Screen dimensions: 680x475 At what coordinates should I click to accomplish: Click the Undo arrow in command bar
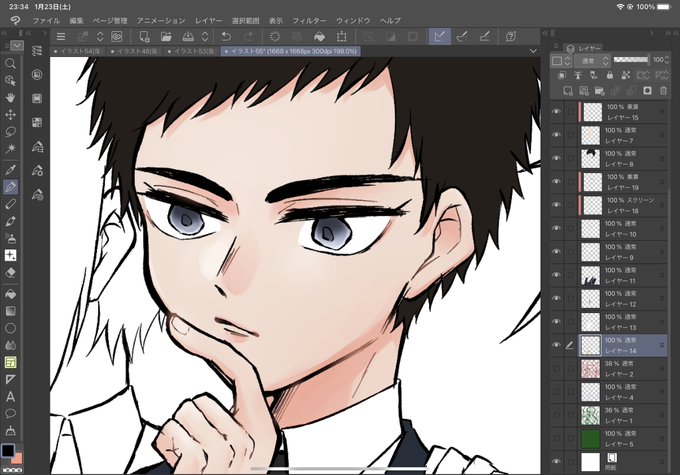(226, 36)
